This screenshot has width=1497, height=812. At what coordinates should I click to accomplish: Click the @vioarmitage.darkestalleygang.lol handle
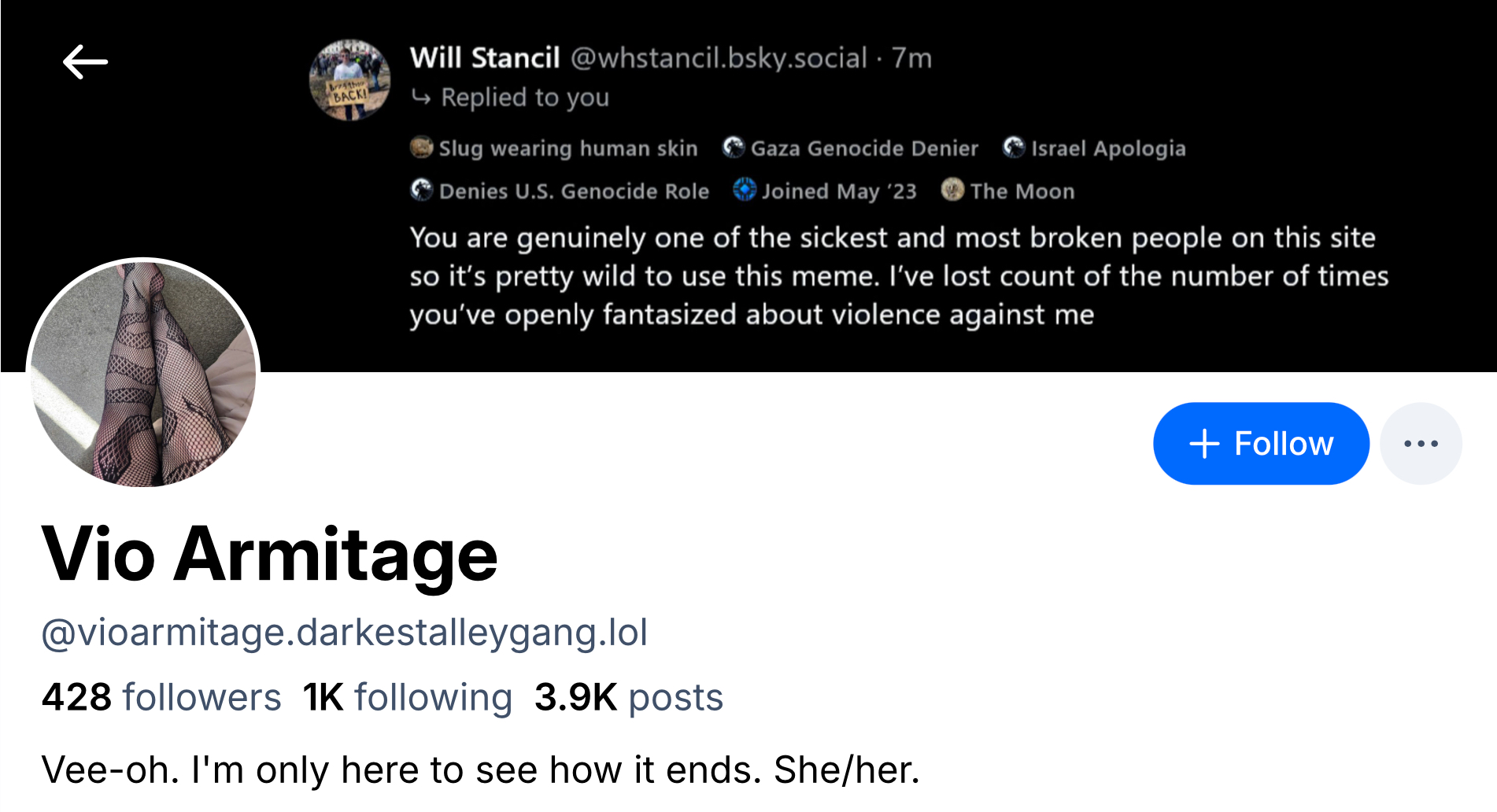click(344, 633)
